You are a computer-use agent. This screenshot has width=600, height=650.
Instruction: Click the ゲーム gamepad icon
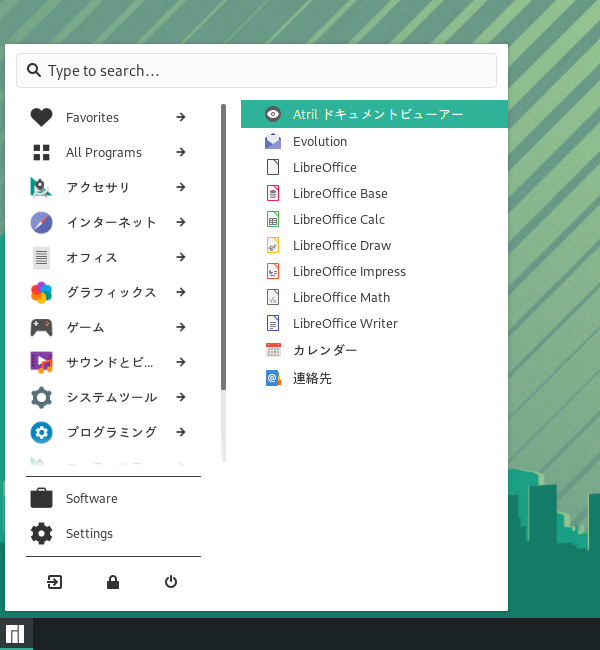[41, 327]
